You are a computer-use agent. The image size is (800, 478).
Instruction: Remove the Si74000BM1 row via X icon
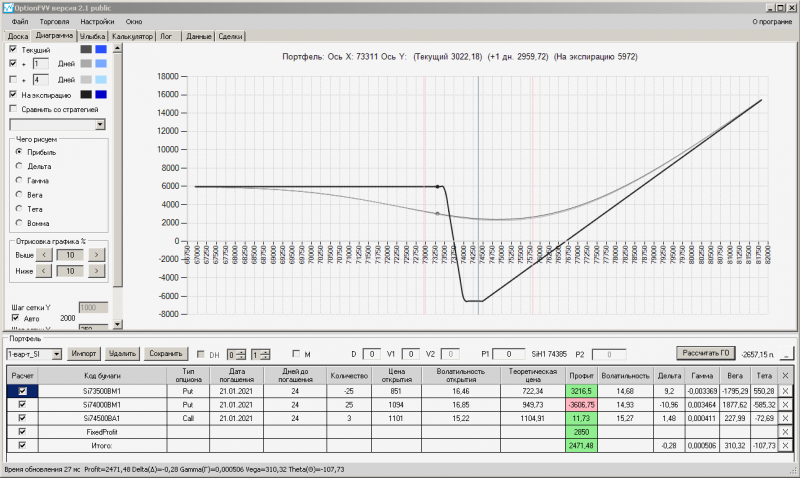pyautogui.click(x=785, y=405)
